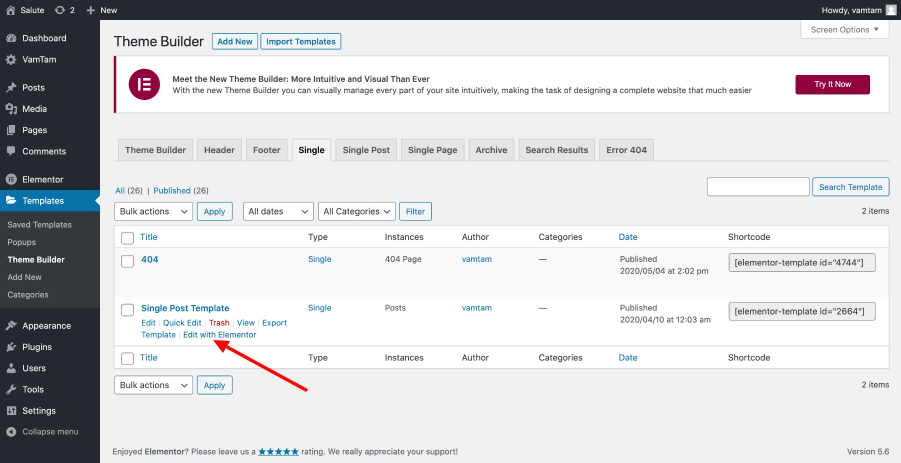The image size is (901, 463).
Task: Click Add New in the Templates submenu
Action: click(25, 277)
